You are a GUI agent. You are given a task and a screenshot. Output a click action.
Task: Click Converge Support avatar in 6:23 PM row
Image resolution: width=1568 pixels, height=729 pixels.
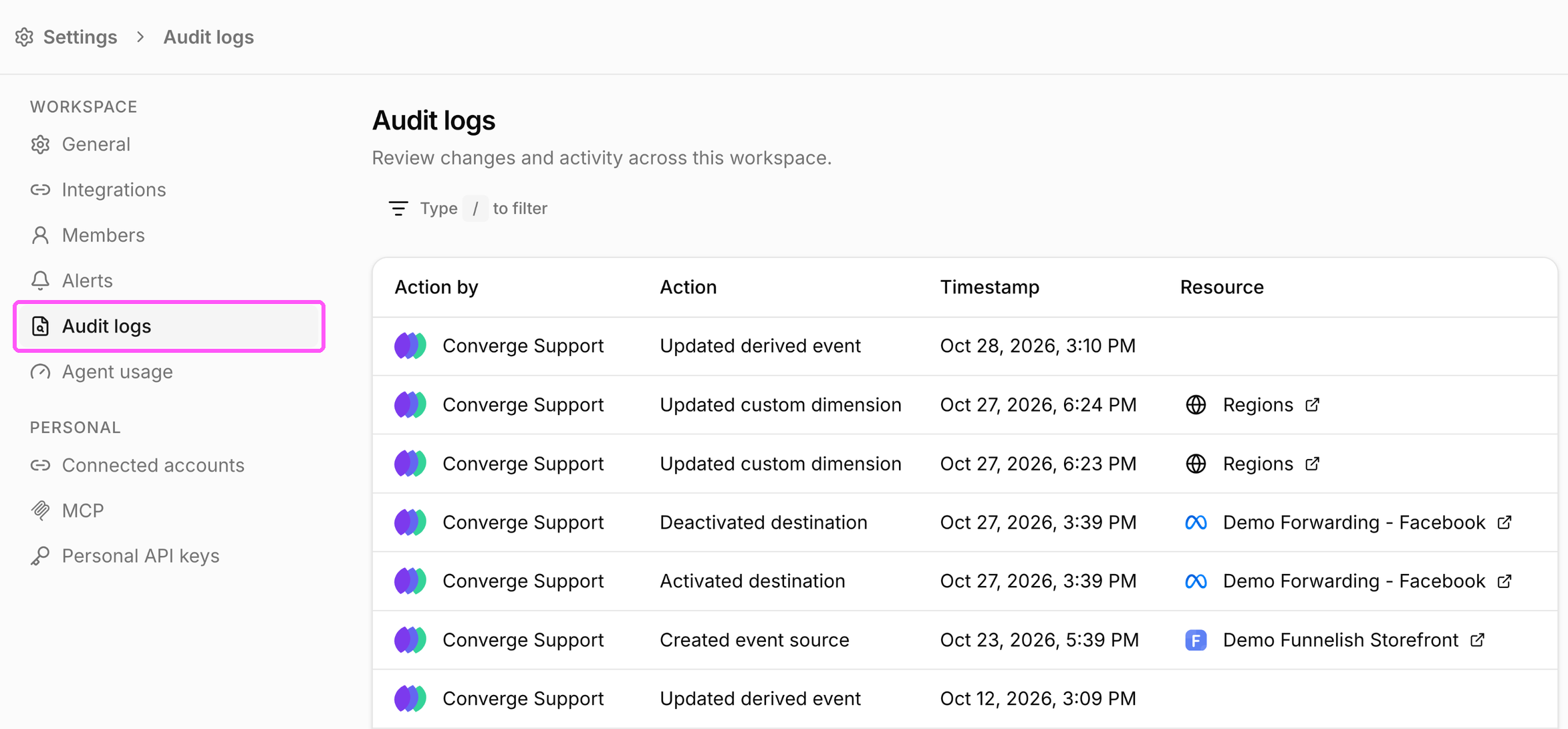pos(410,464)
